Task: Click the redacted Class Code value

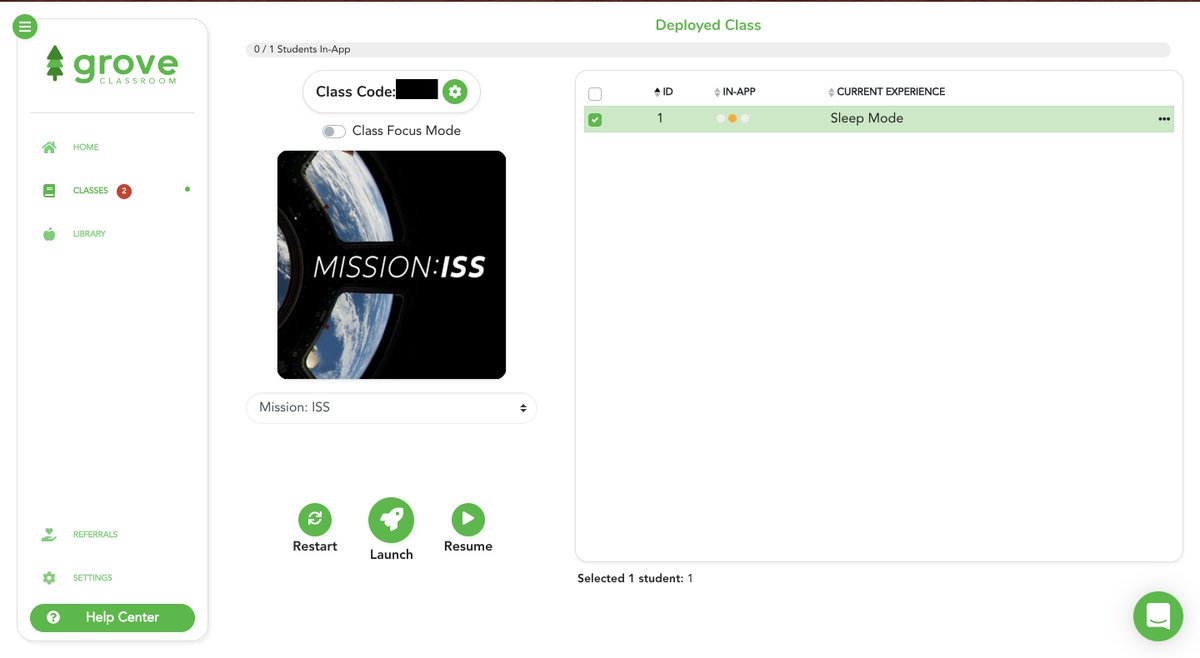Action: point(417,89)
